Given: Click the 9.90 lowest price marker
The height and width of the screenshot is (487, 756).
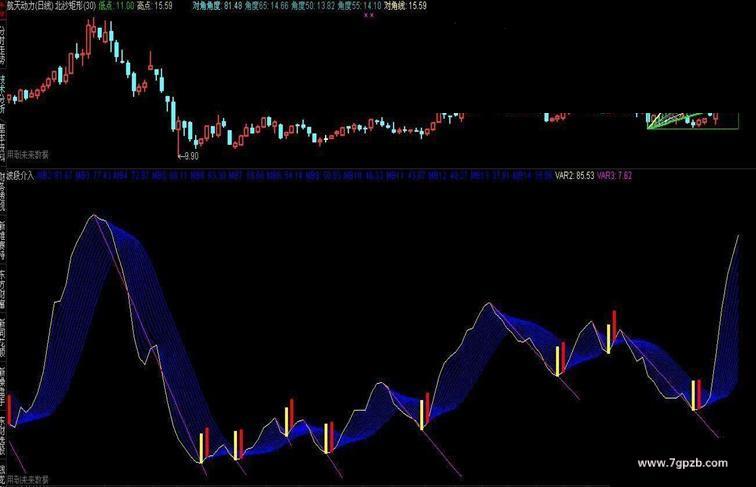Looking at the screenshot, I should 189,156.
